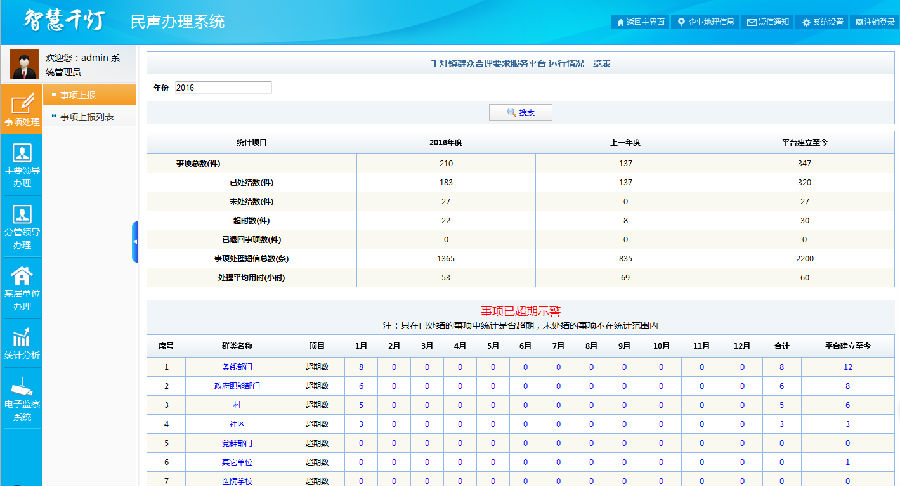Screen dimensions: 900x486
Task: Click the year input field showing 2016
Action: (223, 87)
